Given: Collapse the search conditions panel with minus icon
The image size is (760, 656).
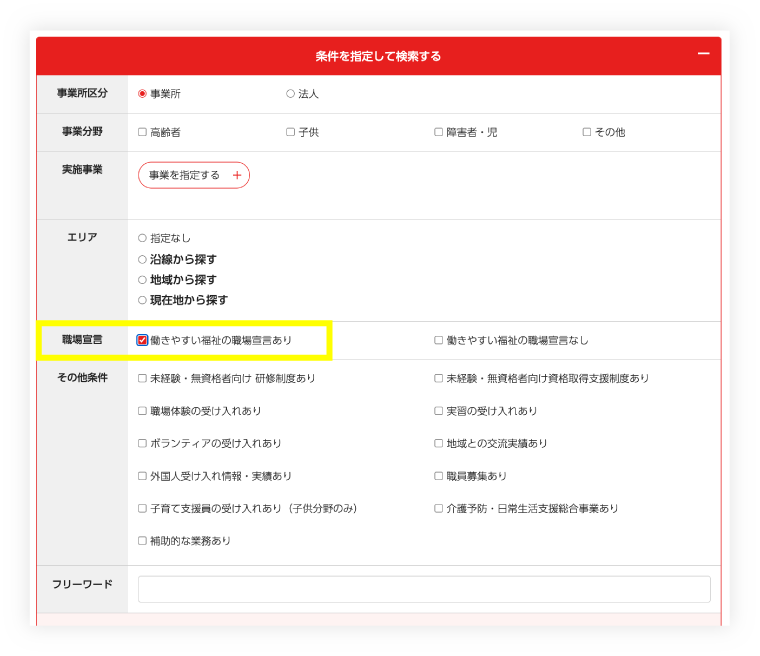Looking at the screenshot, I should tap(703, 55).
